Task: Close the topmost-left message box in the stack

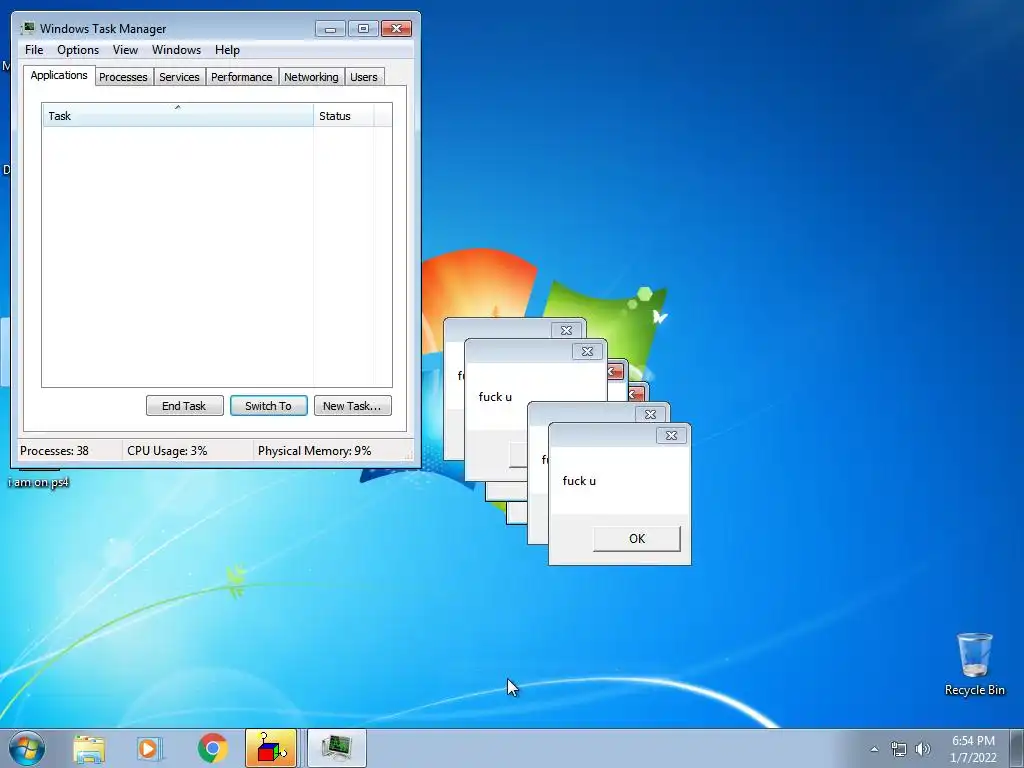Action: pos(566,330)
